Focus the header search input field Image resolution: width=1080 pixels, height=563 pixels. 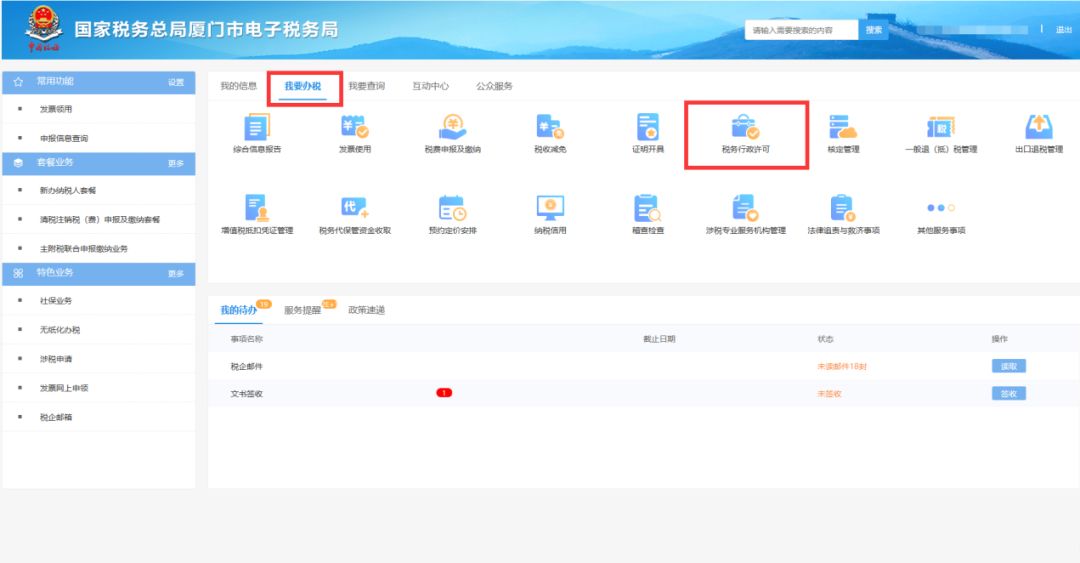(801, 30)
